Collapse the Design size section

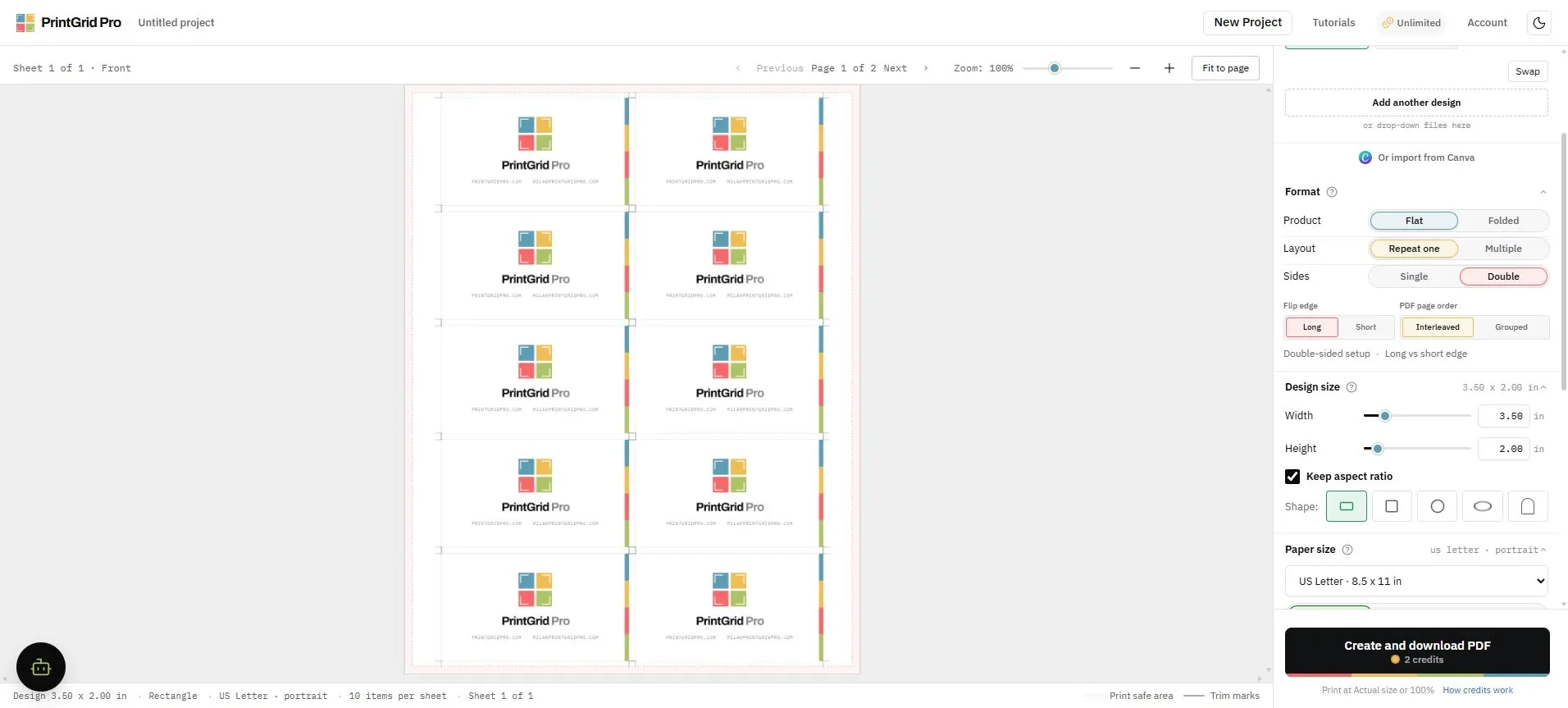pyautogui.click(x=1543, y=387)
